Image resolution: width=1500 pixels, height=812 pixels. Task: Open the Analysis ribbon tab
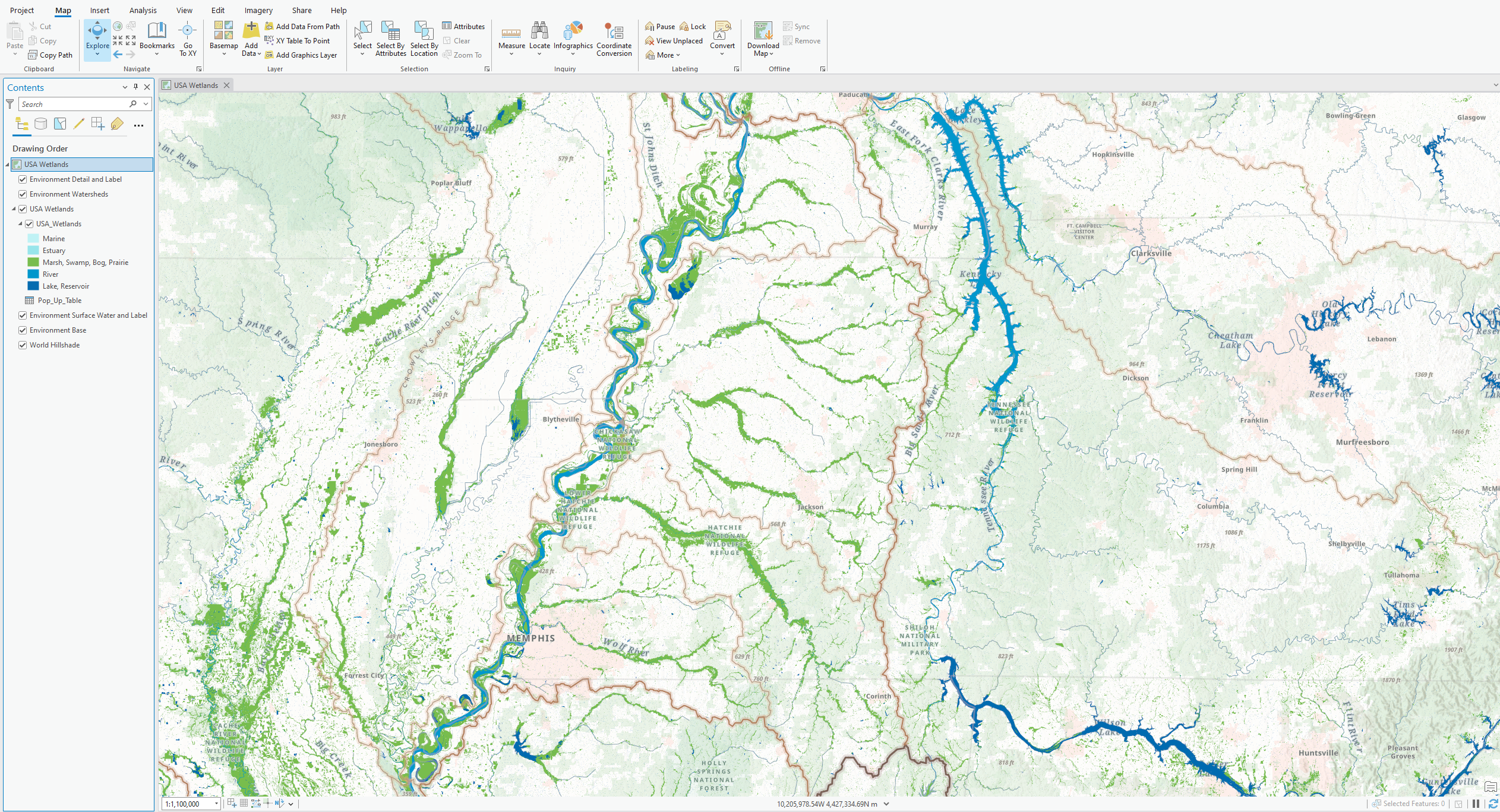point(143,10)
